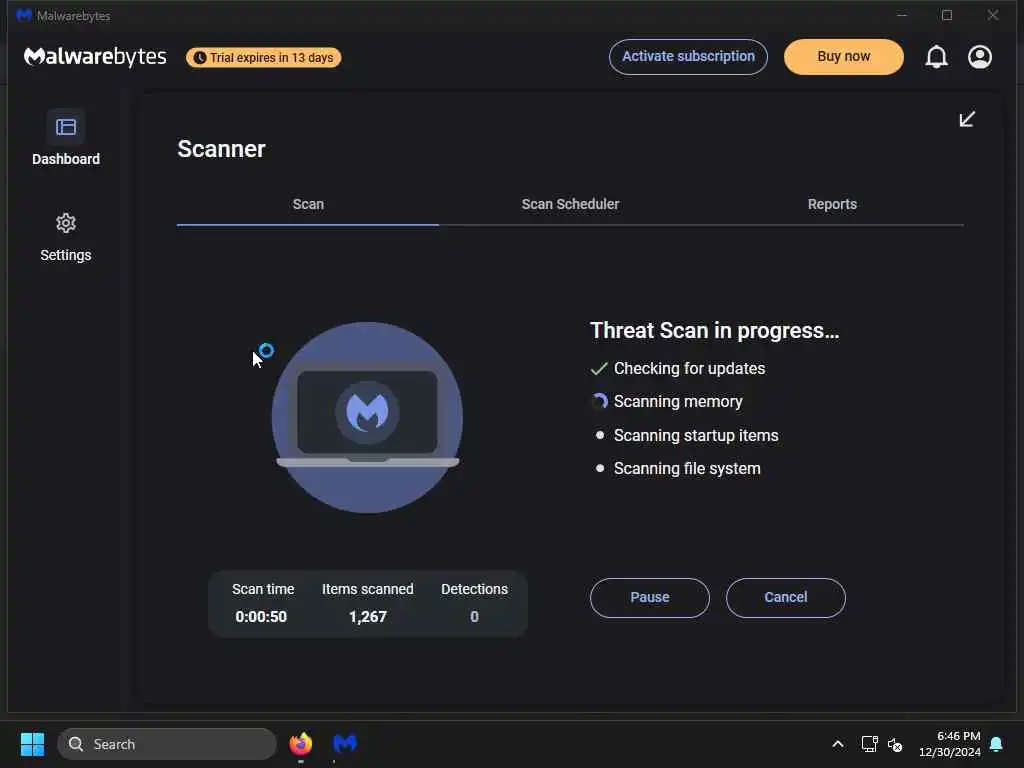Viewport: 1024px width, 768px height.
Task: Open Firefox from the taskbar
Action: pyautogui.click(x=300, y=744)
